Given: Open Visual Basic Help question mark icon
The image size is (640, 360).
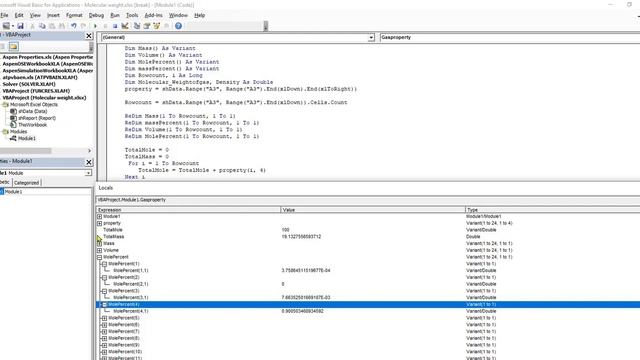Looking at the screenshot, I should (x=178, y=26).
